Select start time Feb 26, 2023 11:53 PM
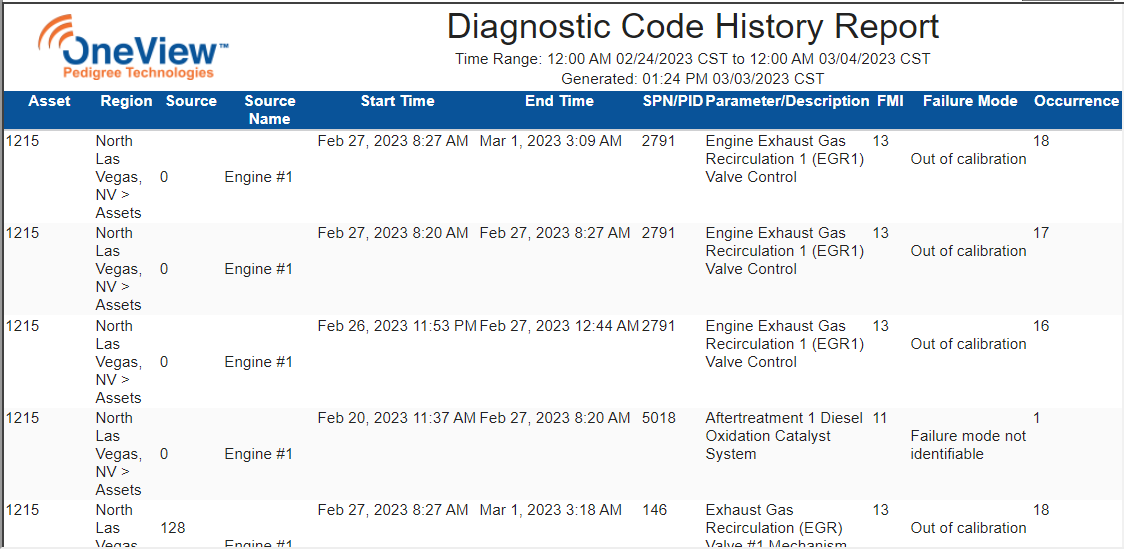This screenshot has height=552, width=1124. [396, 326]
